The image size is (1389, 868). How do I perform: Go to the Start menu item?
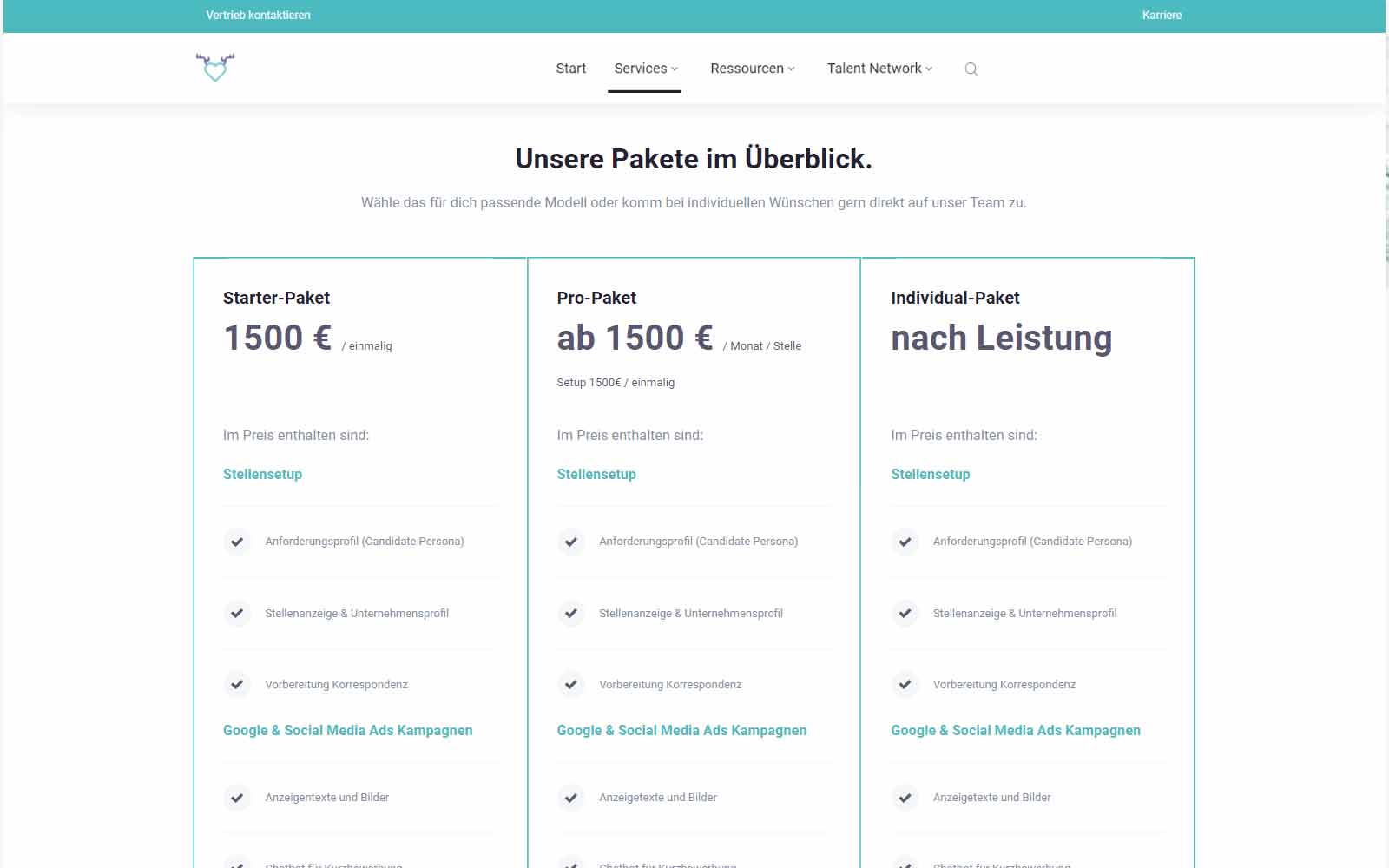coord(571,69)
